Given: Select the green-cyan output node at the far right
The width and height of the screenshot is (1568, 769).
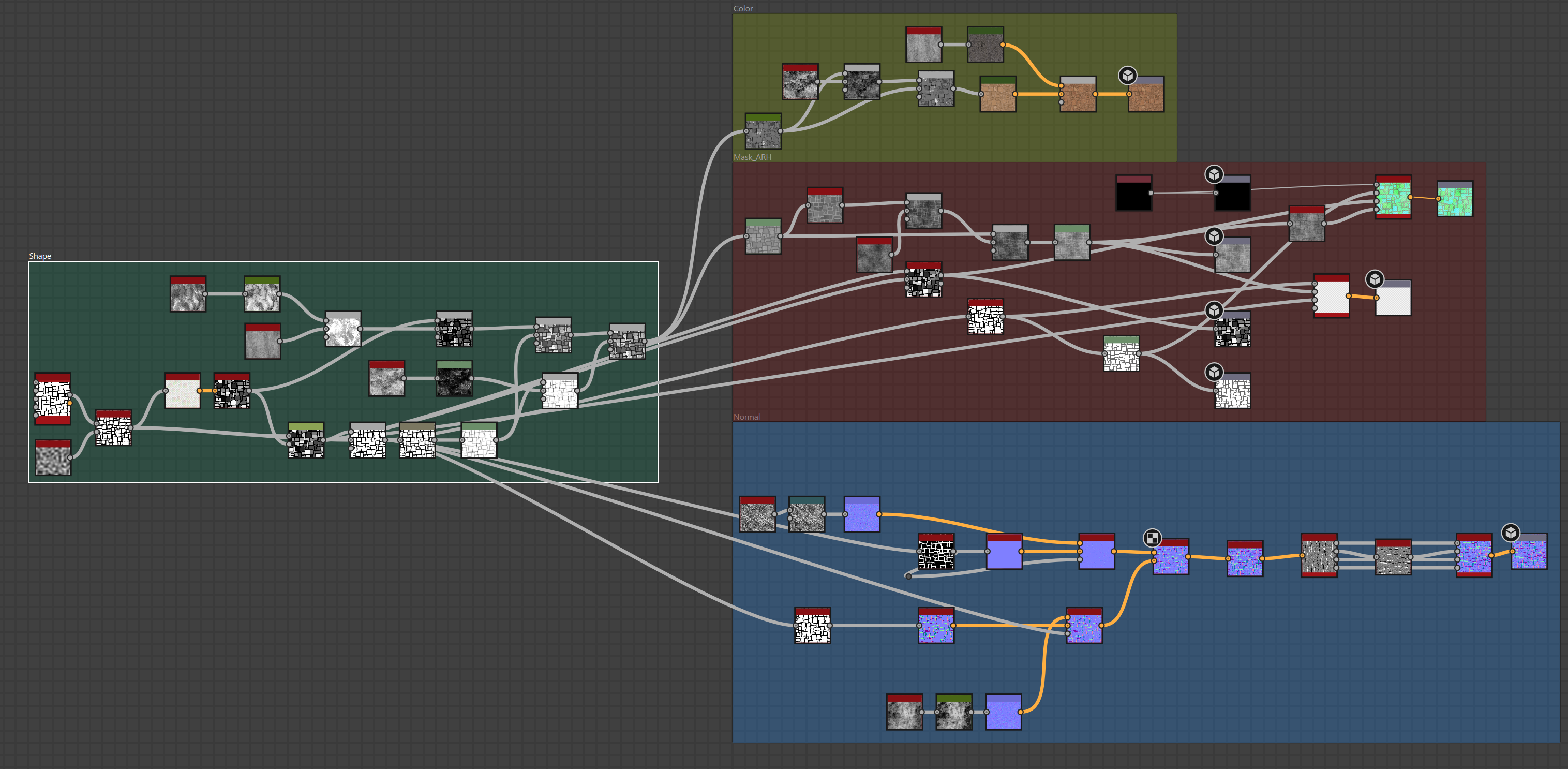Looking at the screenshot, I should (1455, 199).
